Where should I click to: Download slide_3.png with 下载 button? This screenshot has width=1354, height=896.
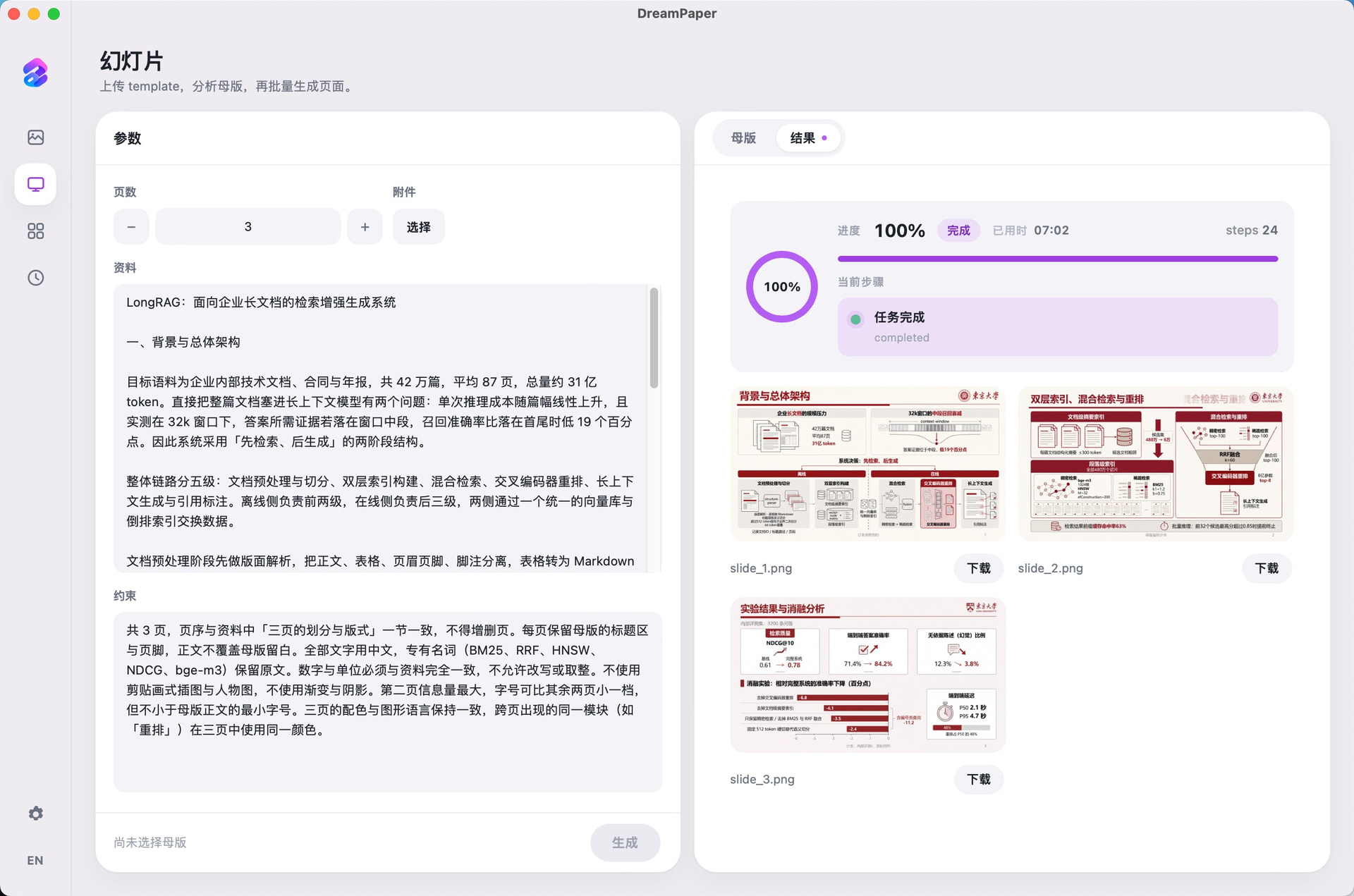(x=979, y=779)
